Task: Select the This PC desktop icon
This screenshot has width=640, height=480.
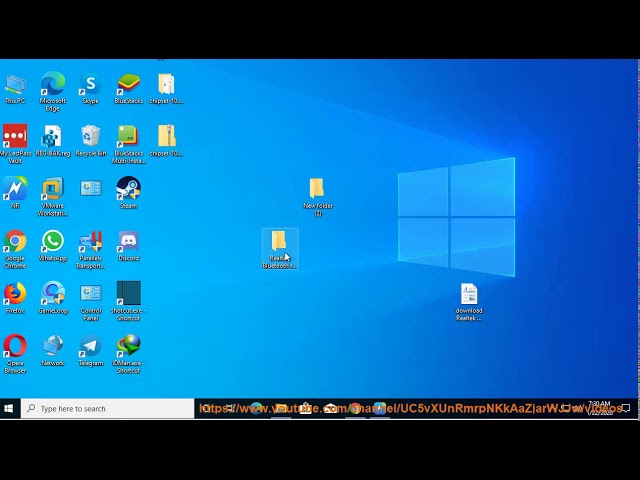Action: click(x=15, y=89)
